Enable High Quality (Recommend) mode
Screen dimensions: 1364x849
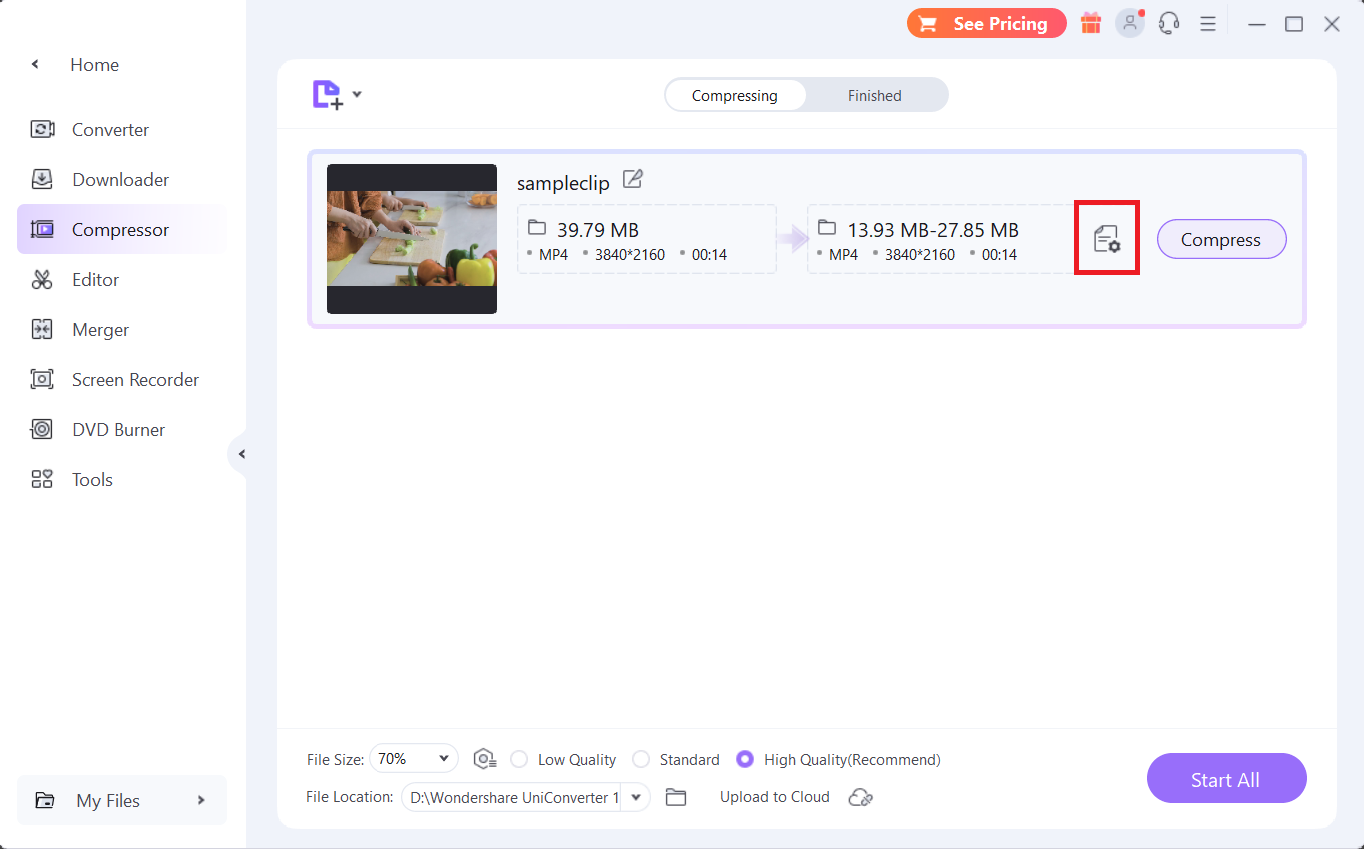744,759
